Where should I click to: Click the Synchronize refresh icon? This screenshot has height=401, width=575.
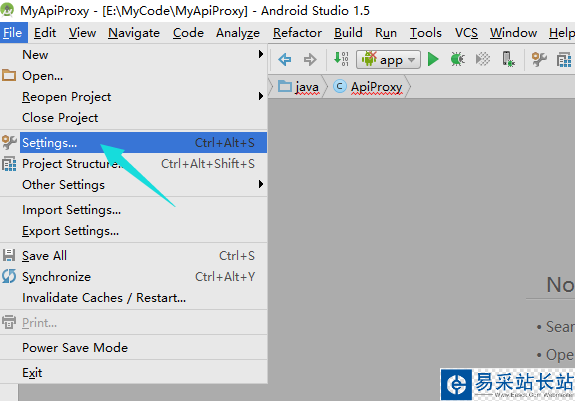9,276
